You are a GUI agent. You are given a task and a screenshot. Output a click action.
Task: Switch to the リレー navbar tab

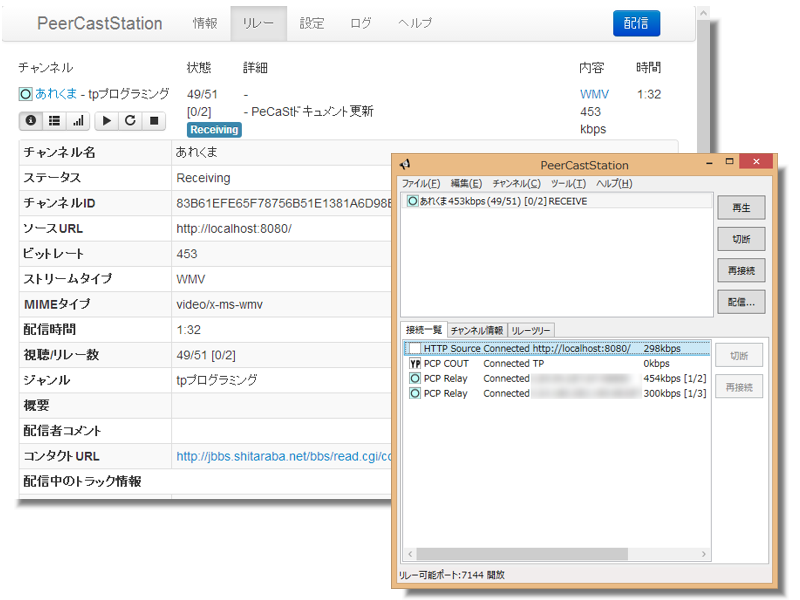click(x=259, y=23)
